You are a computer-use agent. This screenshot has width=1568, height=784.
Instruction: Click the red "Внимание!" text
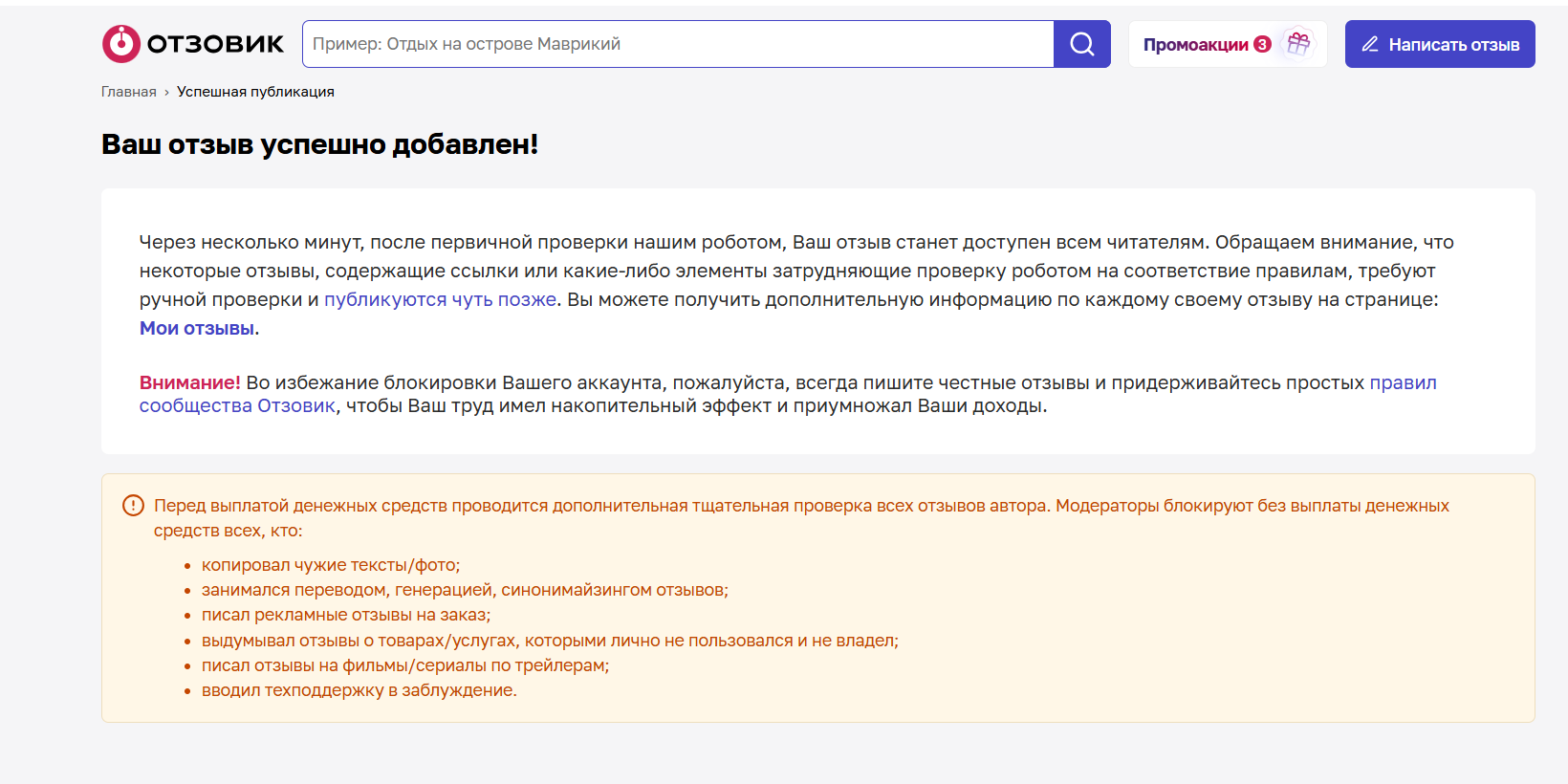click(189, 382)
